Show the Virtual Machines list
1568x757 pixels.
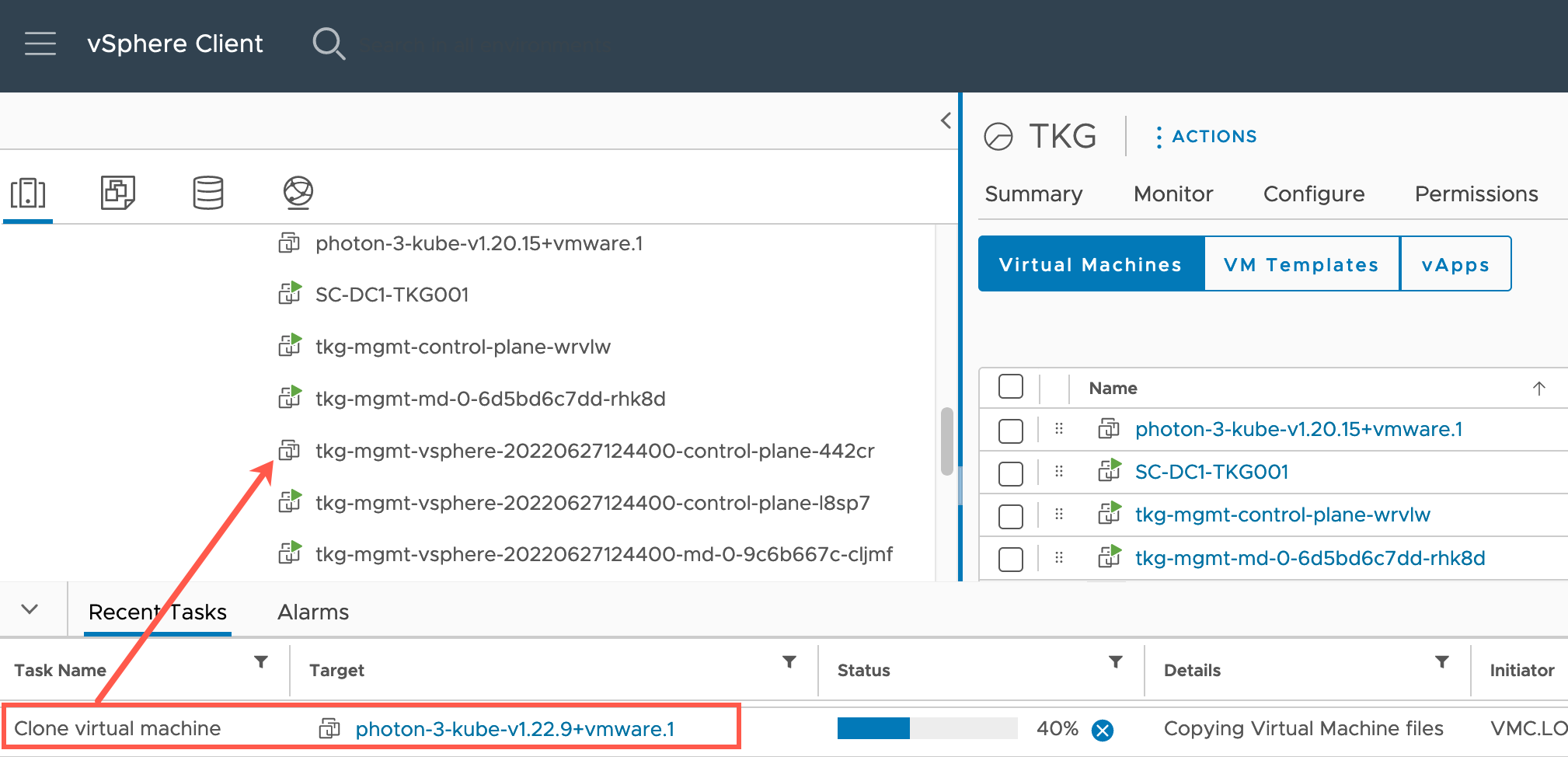coord(1091,264)
